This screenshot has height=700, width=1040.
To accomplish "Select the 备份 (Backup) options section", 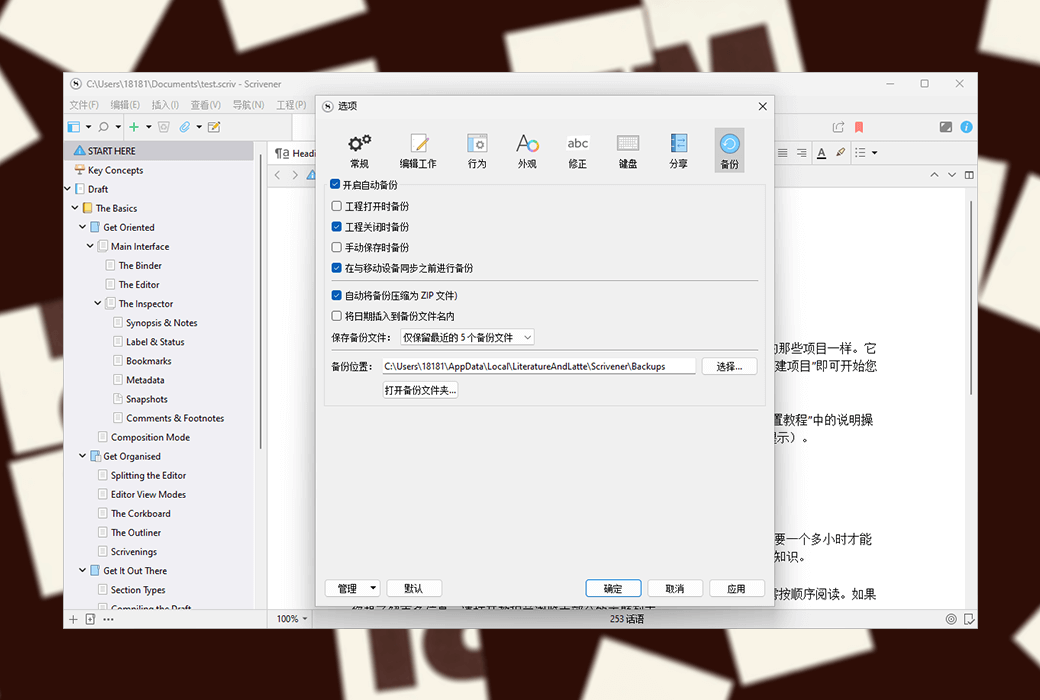I will click(x=729, y=151).
